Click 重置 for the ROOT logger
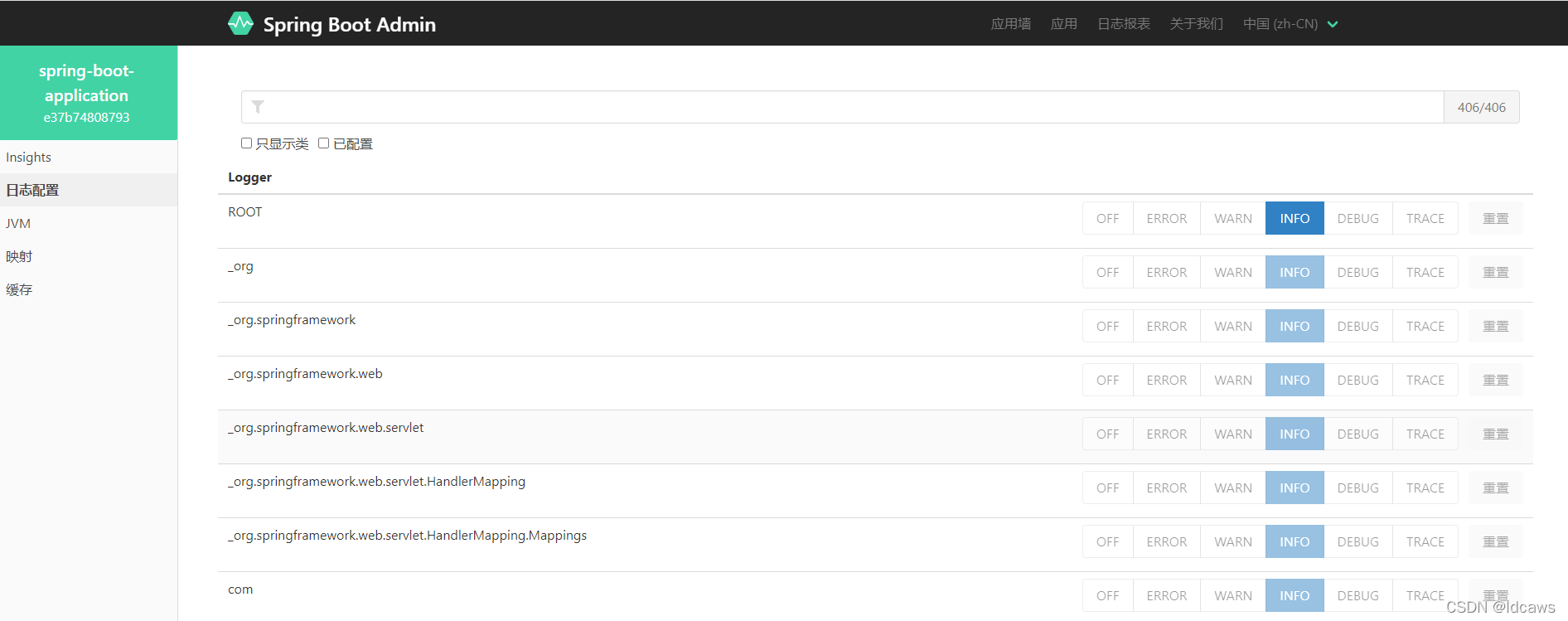Screen dimensions: 1568x621 click(1495, 218)
